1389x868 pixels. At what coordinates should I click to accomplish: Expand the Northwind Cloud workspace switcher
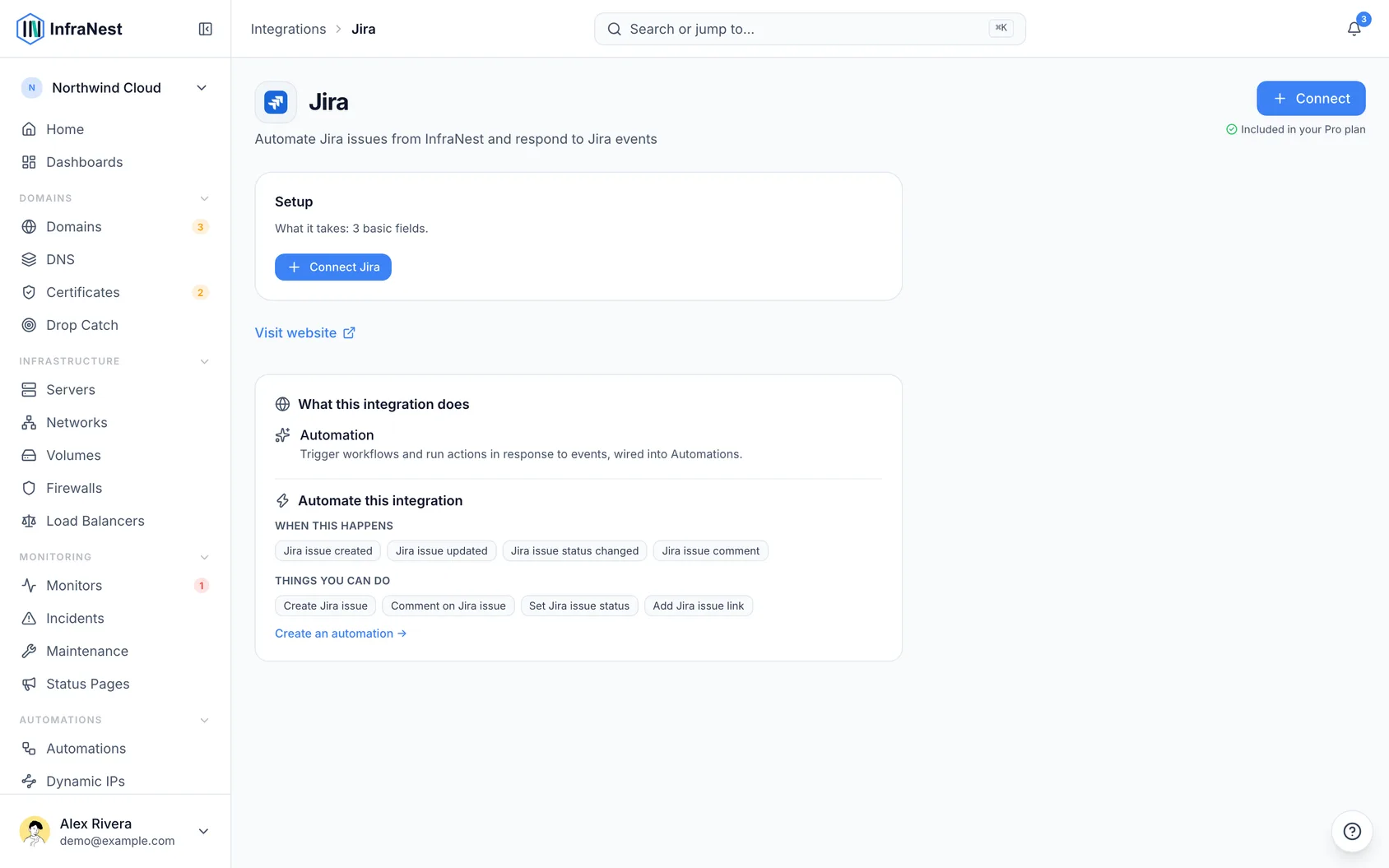coord(115,88)
